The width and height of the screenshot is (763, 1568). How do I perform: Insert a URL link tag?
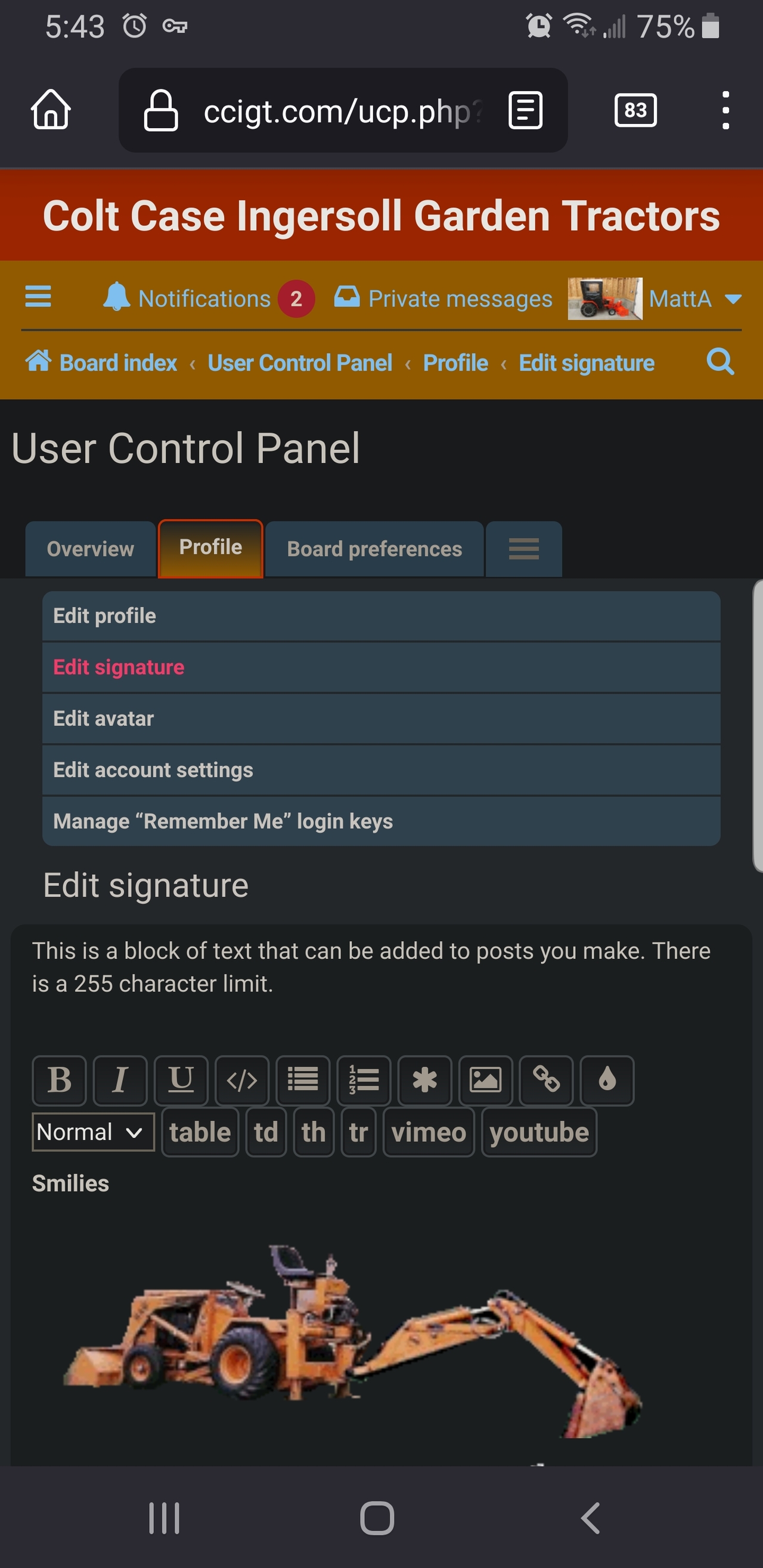[546, 1080]
